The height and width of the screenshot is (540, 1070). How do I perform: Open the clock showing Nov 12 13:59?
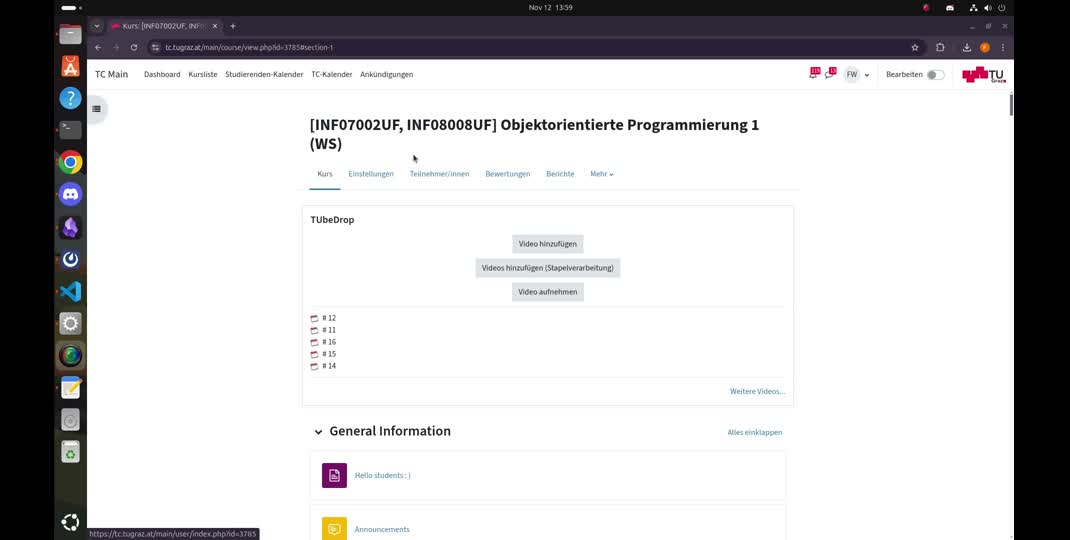tap(550, 8)
